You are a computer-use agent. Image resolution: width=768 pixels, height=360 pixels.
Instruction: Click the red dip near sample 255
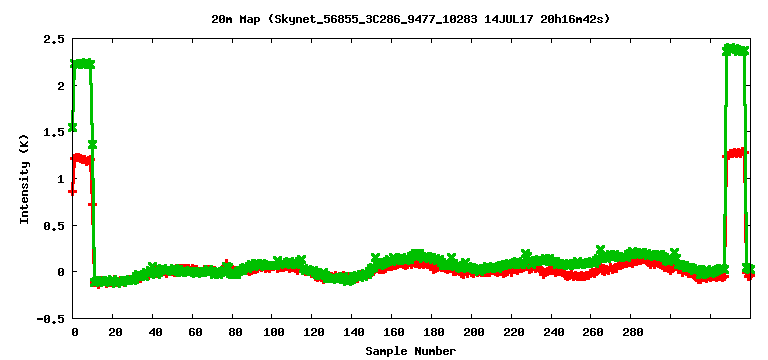click(579, 276)
